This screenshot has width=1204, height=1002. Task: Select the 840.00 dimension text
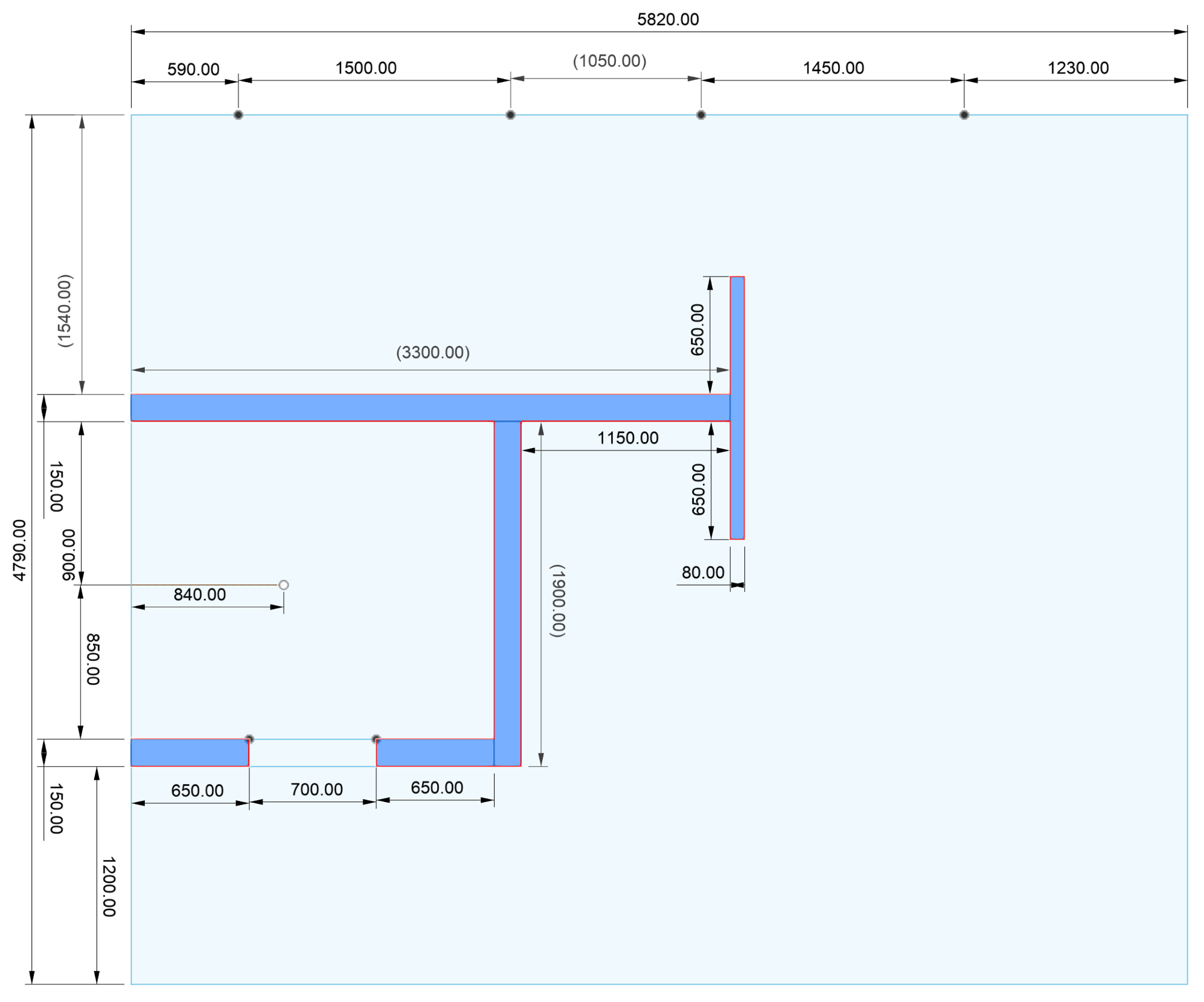tap(199, 594)
